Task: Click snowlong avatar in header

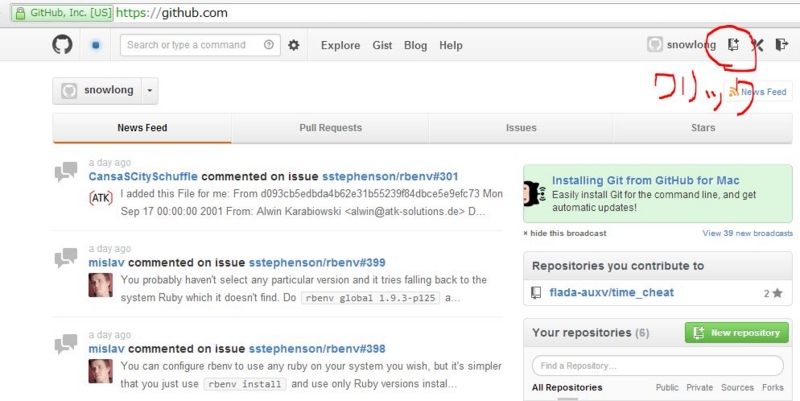Action: pyautogui.click(x=655, y=45)
